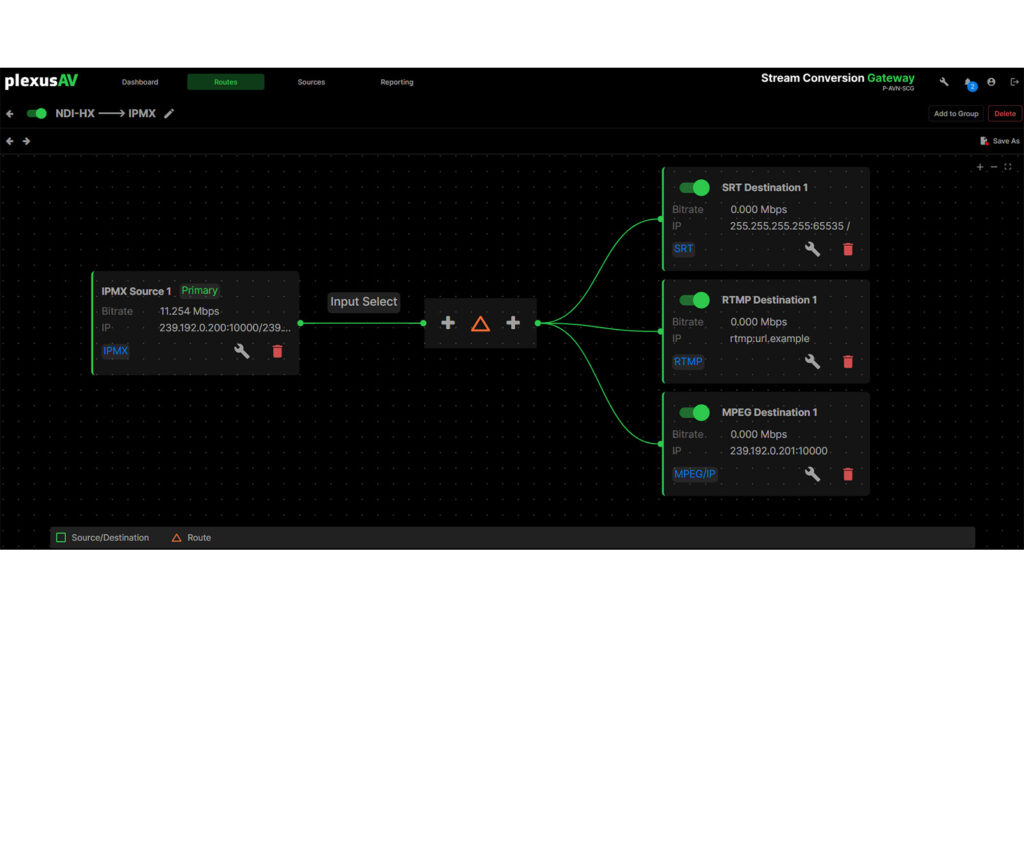Click the log out icon in header

coord(1014,82)
